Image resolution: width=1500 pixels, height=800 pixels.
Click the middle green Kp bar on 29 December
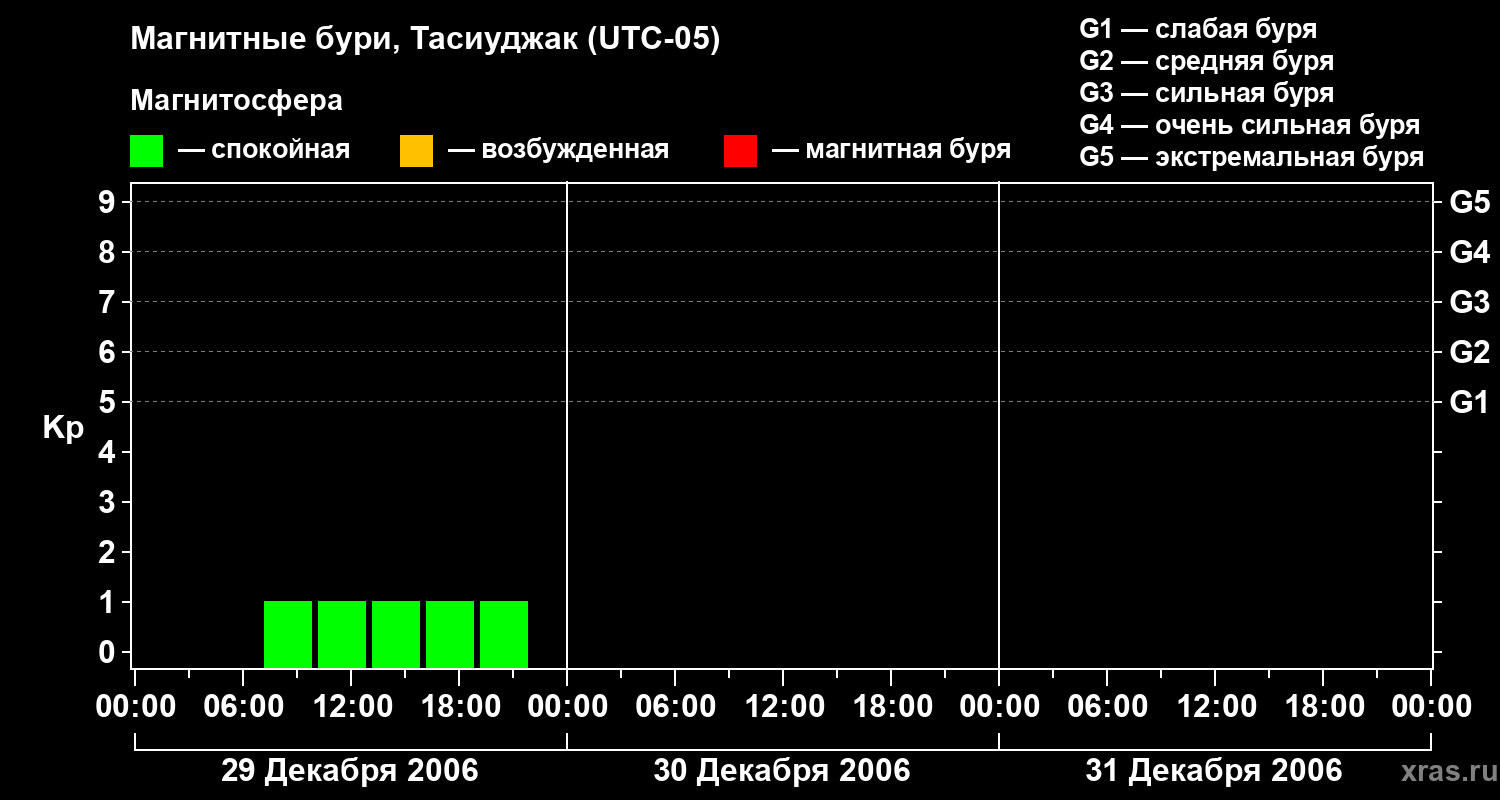[396, 634]
